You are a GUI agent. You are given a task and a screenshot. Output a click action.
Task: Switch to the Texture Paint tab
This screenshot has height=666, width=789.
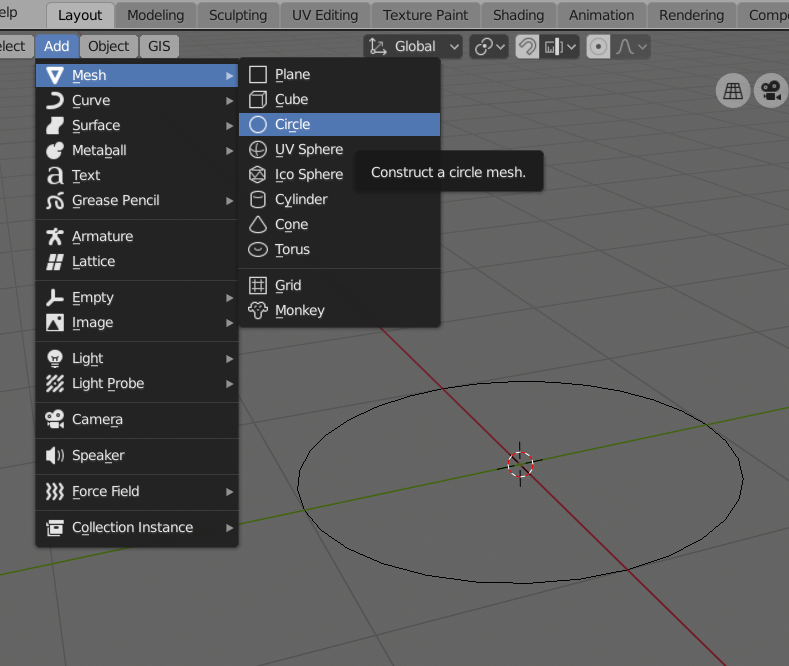(x=426, y=16)
